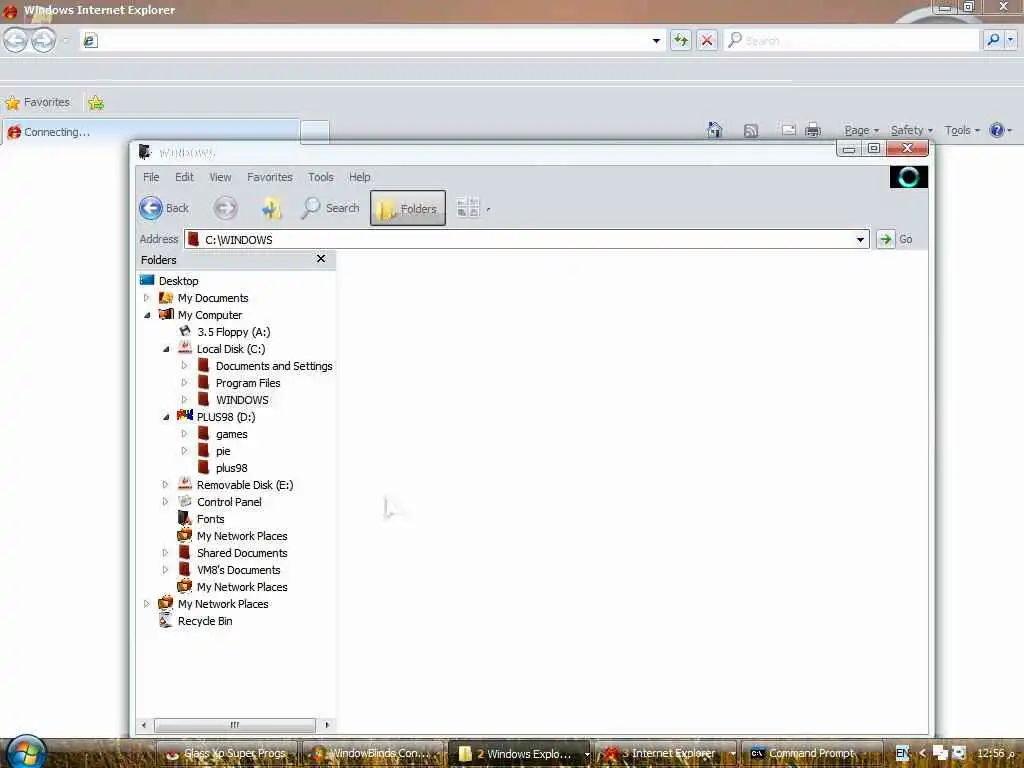Toggle the Folders pane button
The width and height of the screenshot is (1024, 768).
[x=408, y=208]
